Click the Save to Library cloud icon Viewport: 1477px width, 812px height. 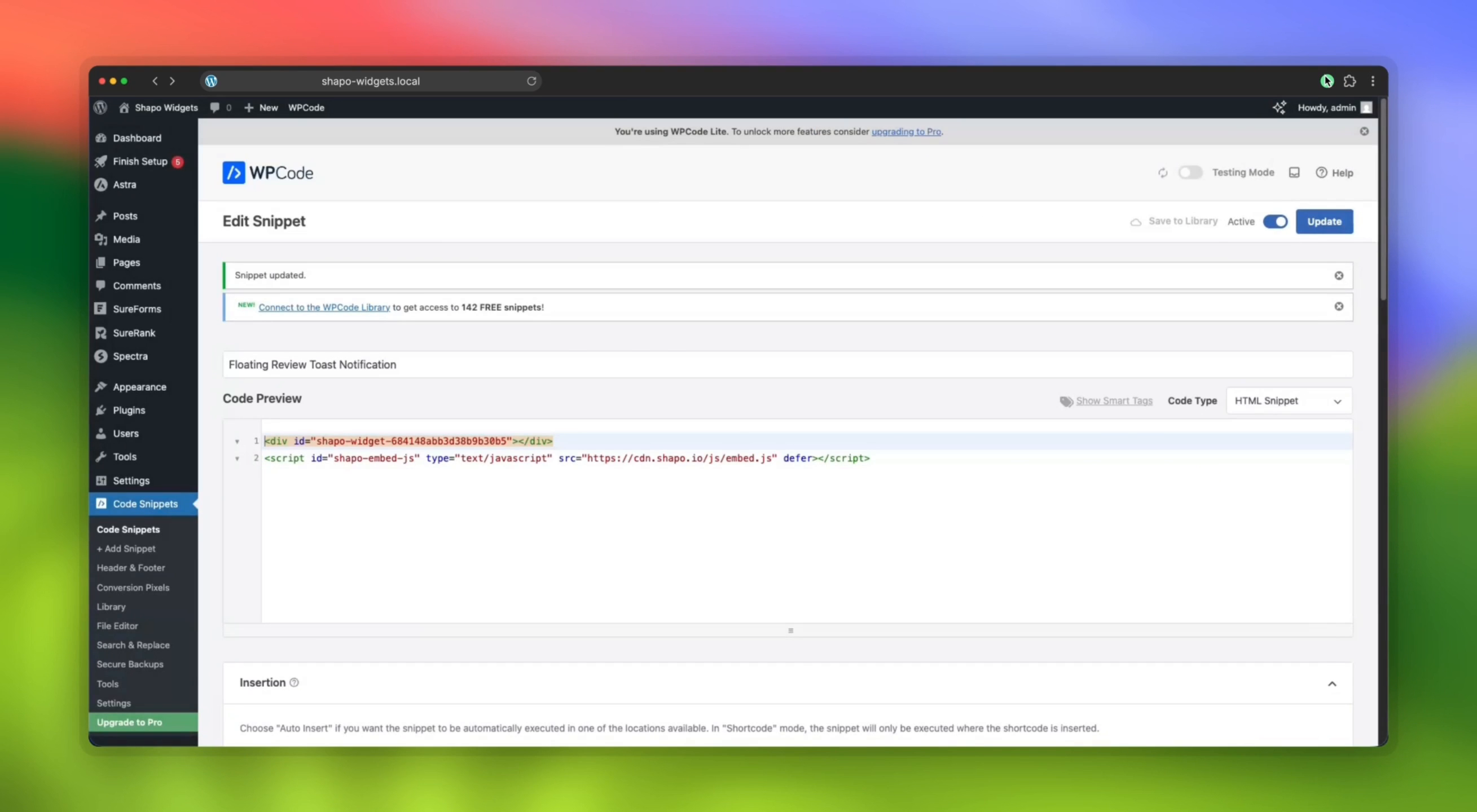coord(1136,222)
